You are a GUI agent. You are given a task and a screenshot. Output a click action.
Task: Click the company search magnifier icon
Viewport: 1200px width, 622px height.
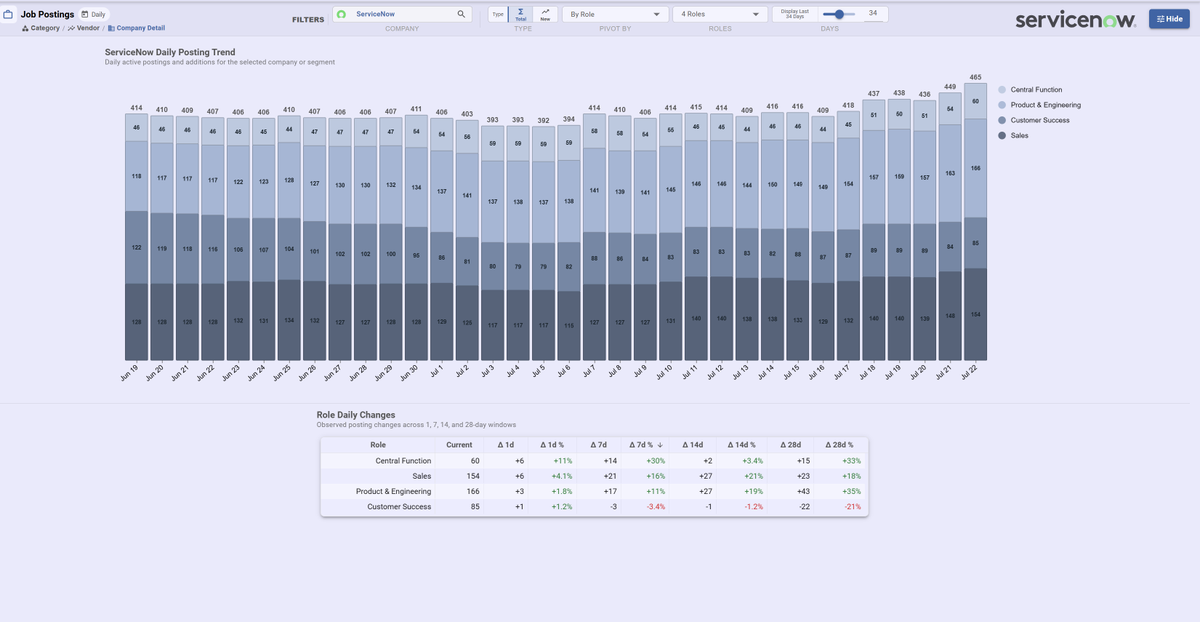click(x=461, y=15)
